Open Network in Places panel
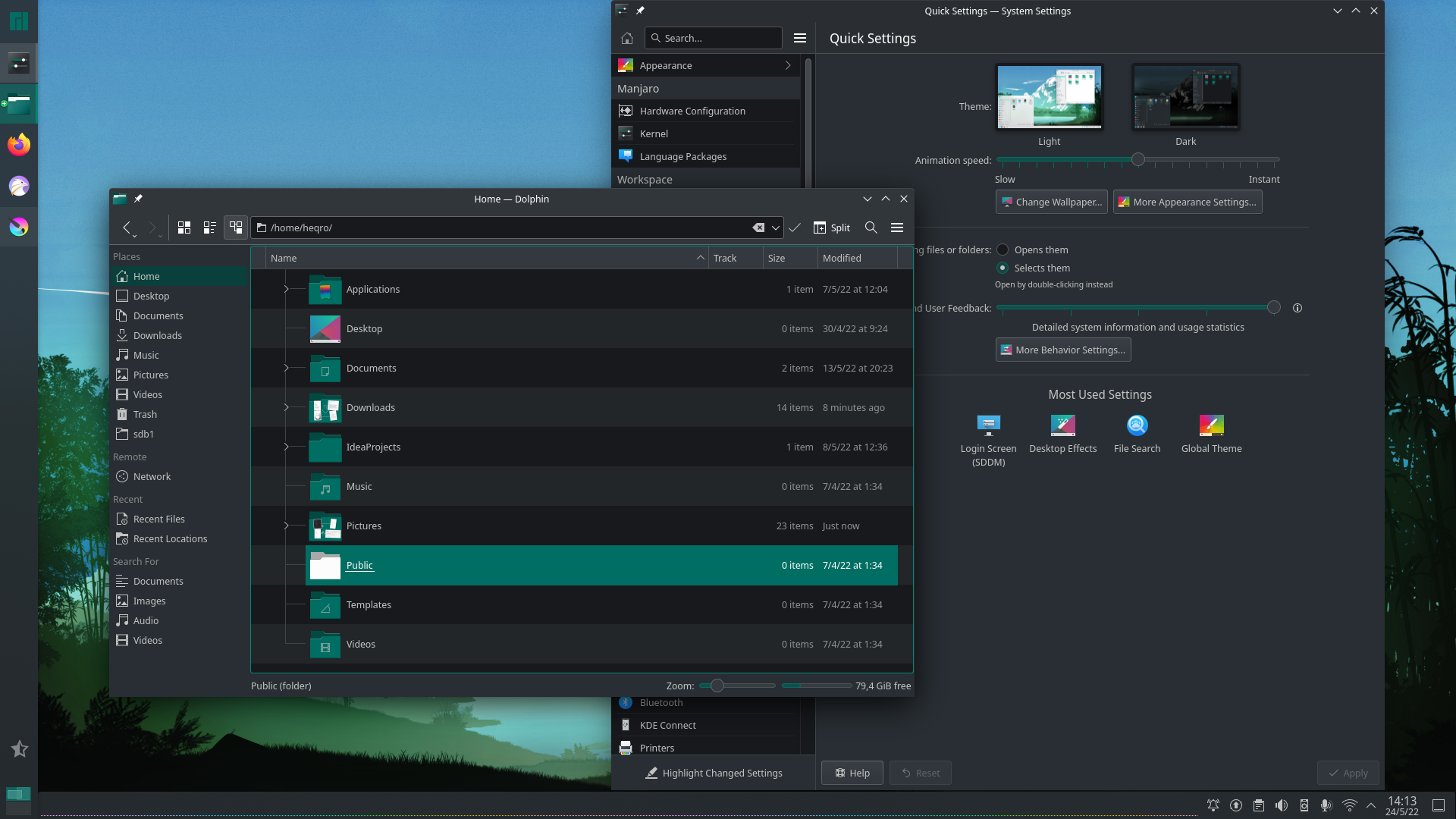This screenshot has height=819, width=1456. tap(180, 476)
